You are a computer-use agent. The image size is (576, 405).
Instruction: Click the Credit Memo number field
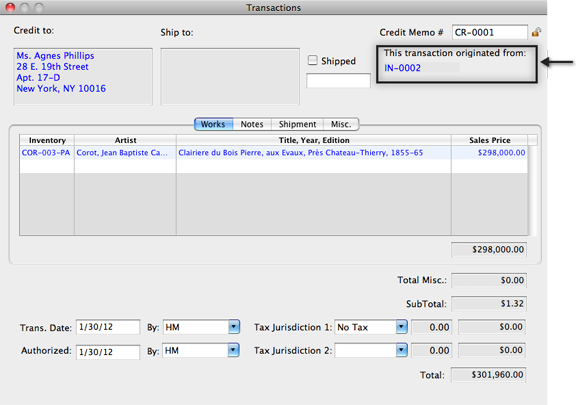(x=490, y=32)
